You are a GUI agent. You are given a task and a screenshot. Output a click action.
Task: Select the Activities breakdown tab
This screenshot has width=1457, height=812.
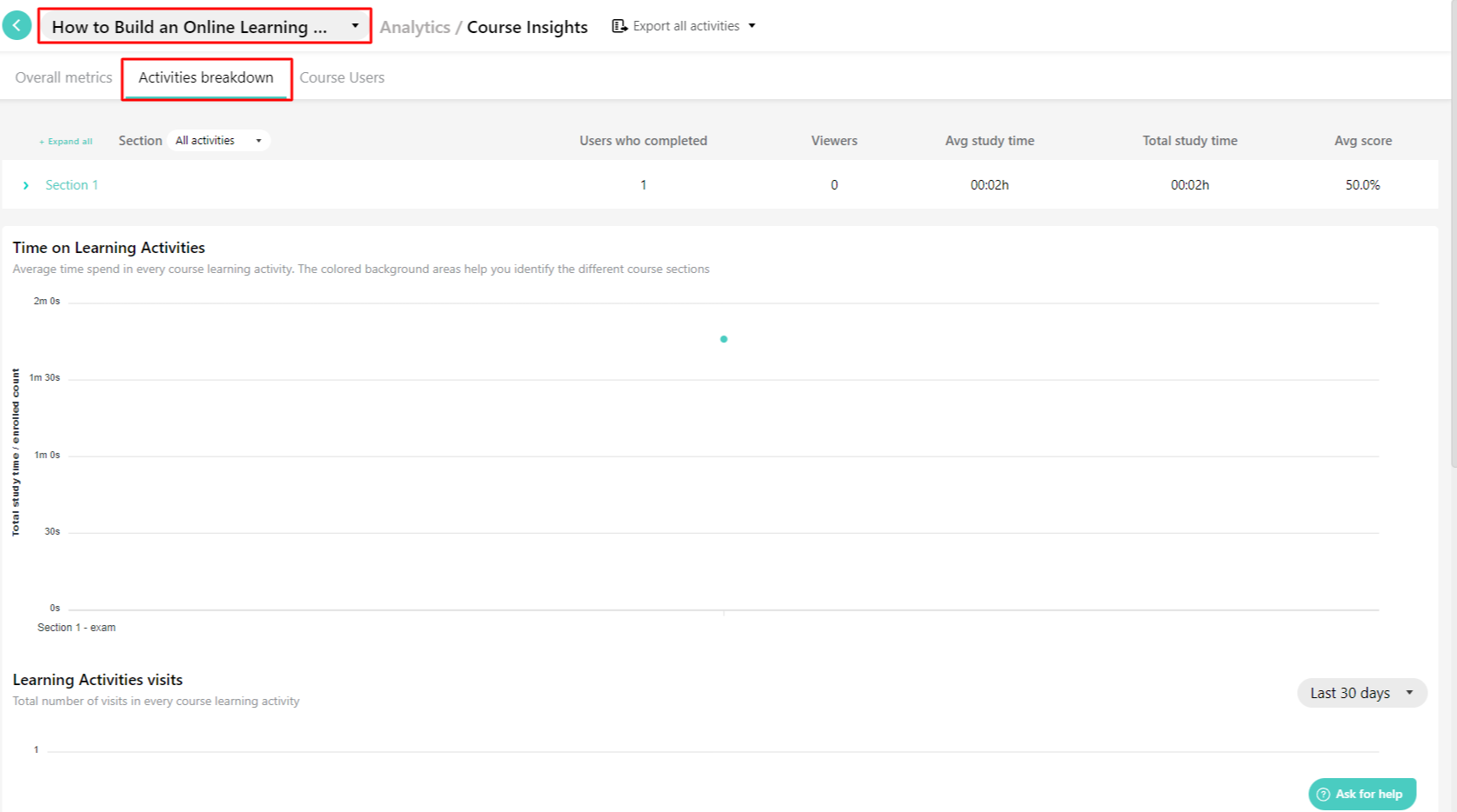tap(206, 77)
